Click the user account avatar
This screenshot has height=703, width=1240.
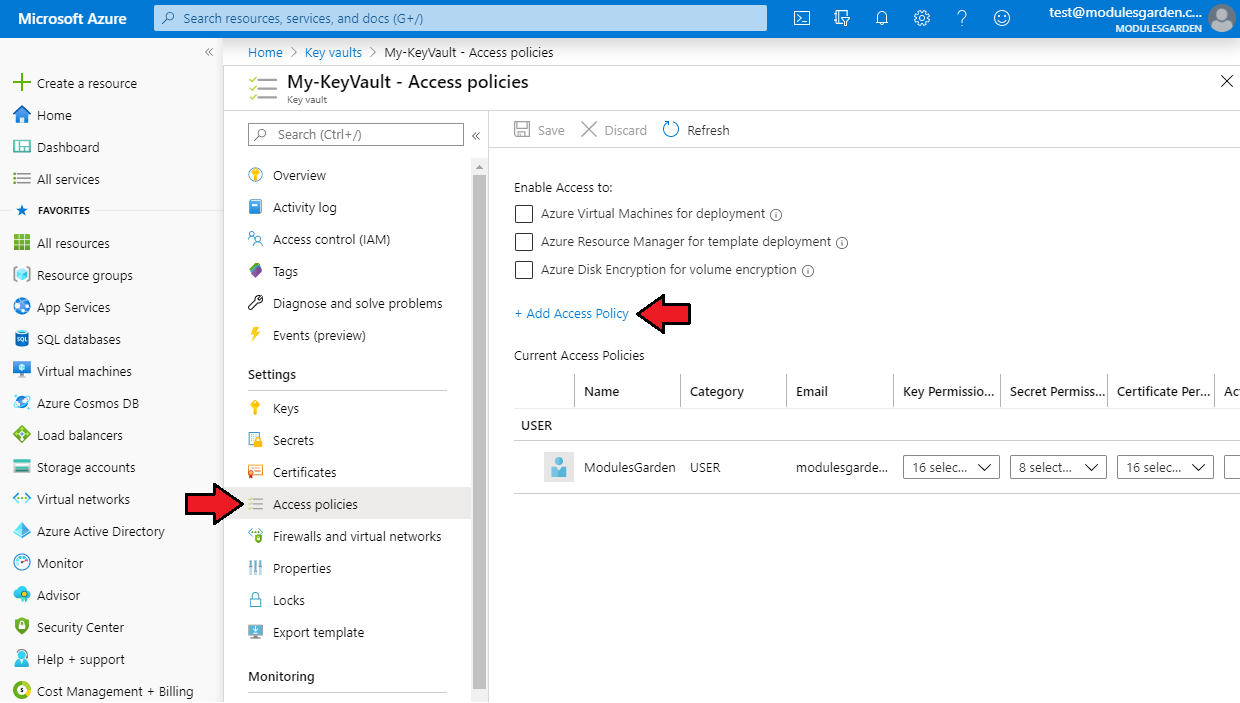pyautogui.click(x=1222, y=18)
